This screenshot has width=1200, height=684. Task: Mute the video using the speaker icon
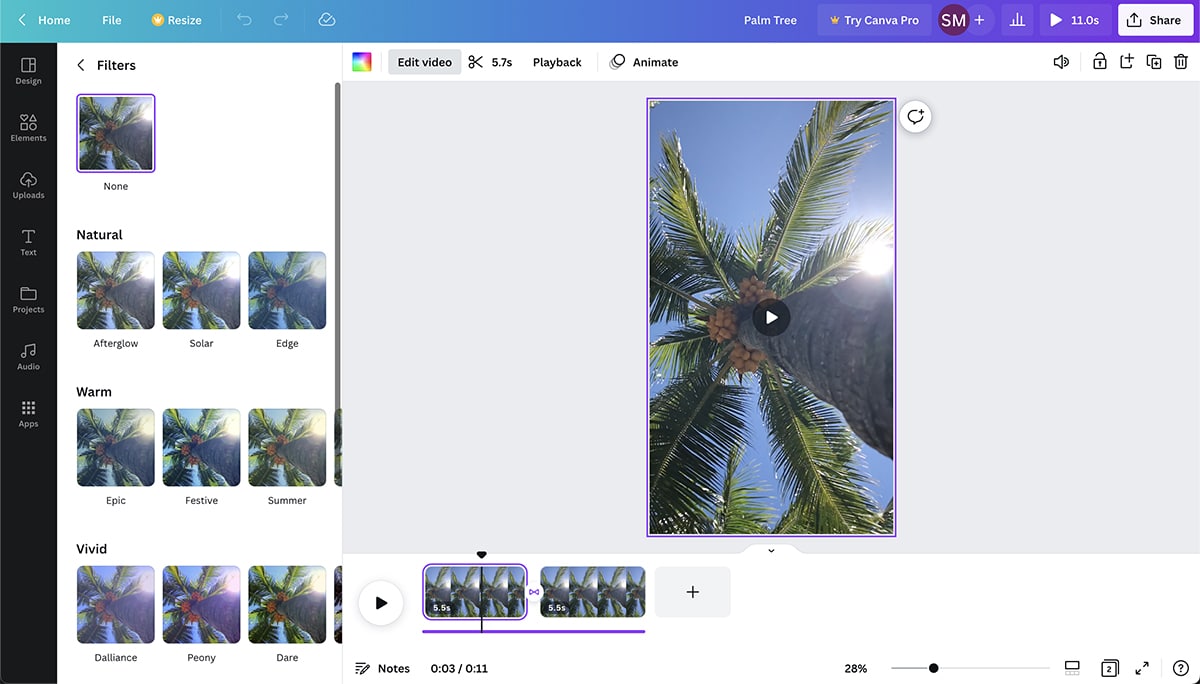pos(1060,61)
